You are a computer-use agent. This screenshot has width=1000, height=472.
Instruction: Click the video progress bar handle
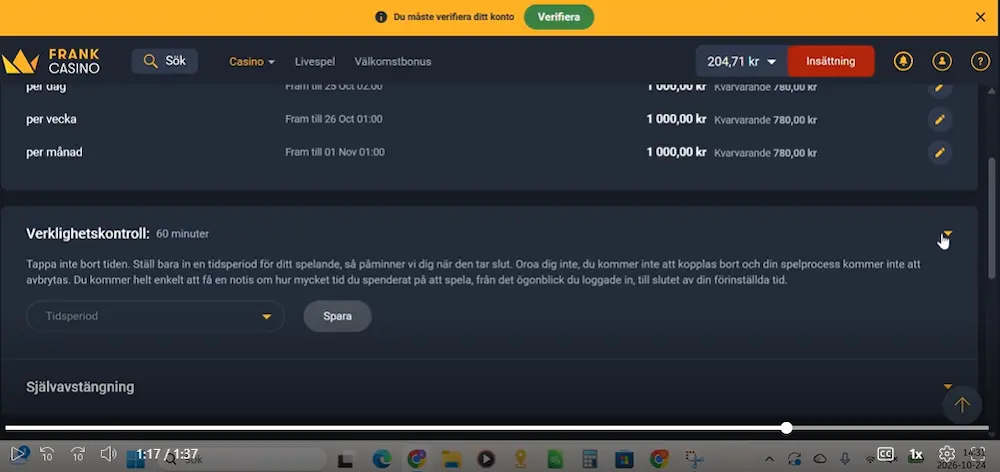click(787, 428)
